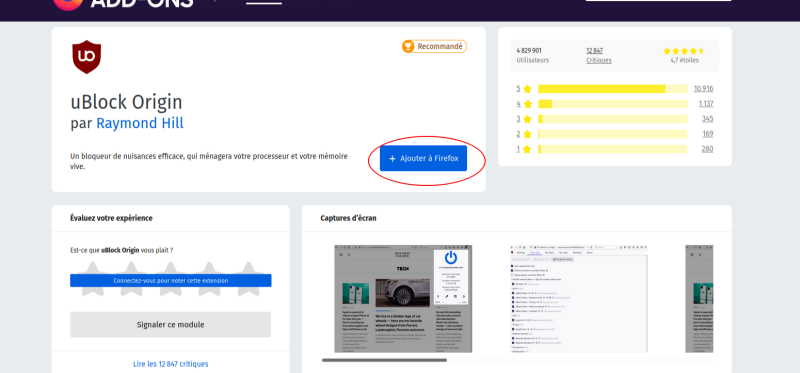The image size is (800, 373).
Task: Filter reviews by 1 star rating
Action: click(524, 149)
